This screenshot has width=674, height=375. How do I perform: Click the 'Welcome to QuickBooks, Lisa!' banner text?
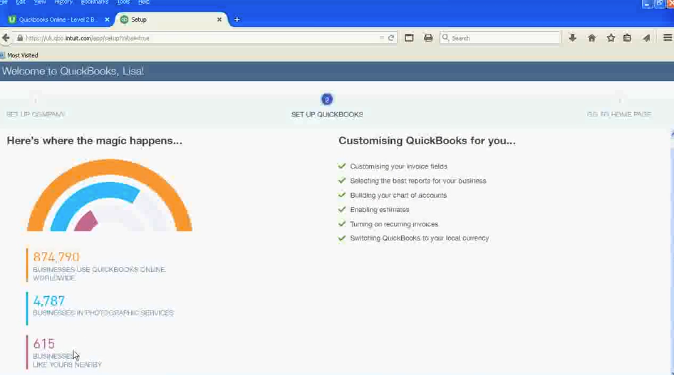[73, 71]
